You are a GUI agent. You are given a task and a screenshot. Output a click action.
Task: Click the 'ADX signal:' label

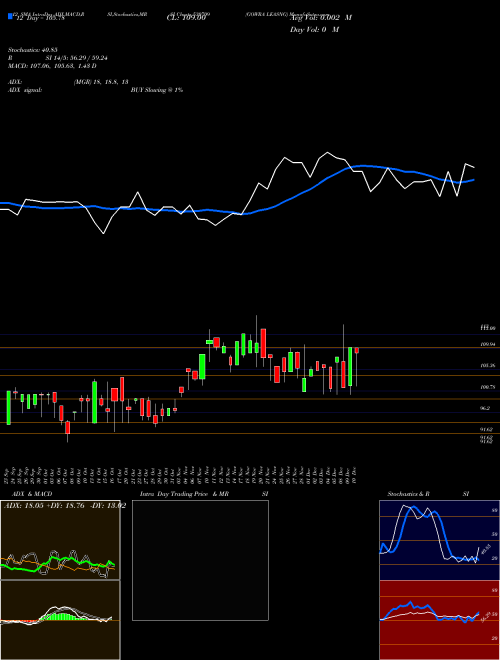click(x=25, y=90)
